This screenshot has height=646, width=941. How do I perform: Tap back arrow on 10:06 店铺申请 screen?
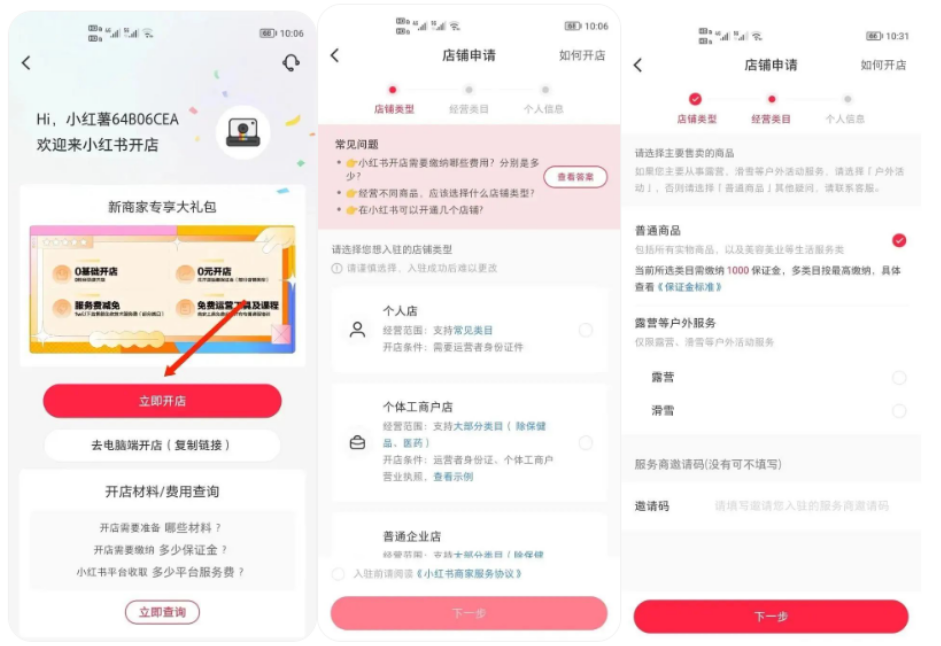(335, 55)
